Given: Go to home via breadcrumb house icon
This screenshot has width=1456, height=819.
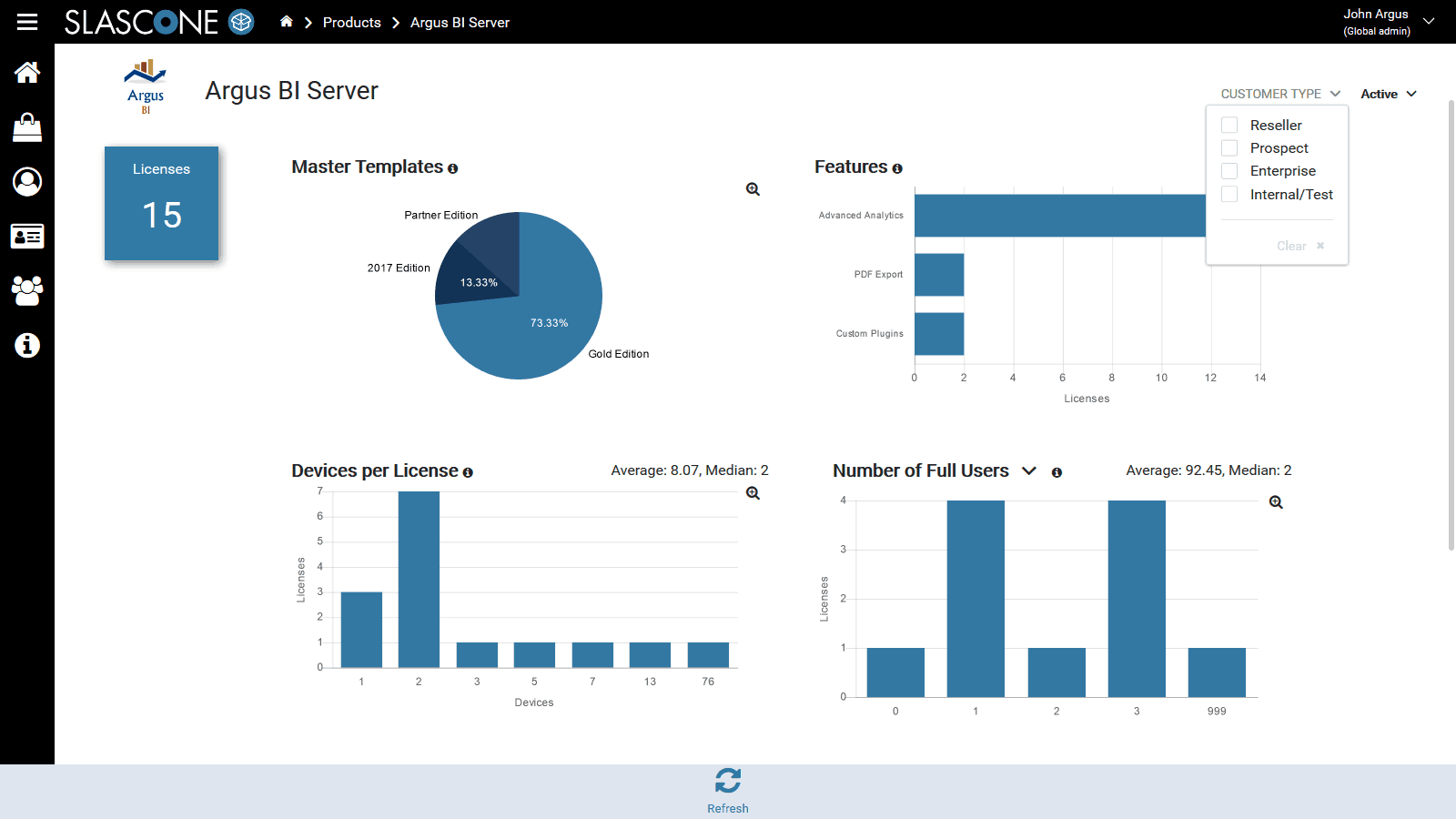Looking at the screenshot, I should [287, 21].
